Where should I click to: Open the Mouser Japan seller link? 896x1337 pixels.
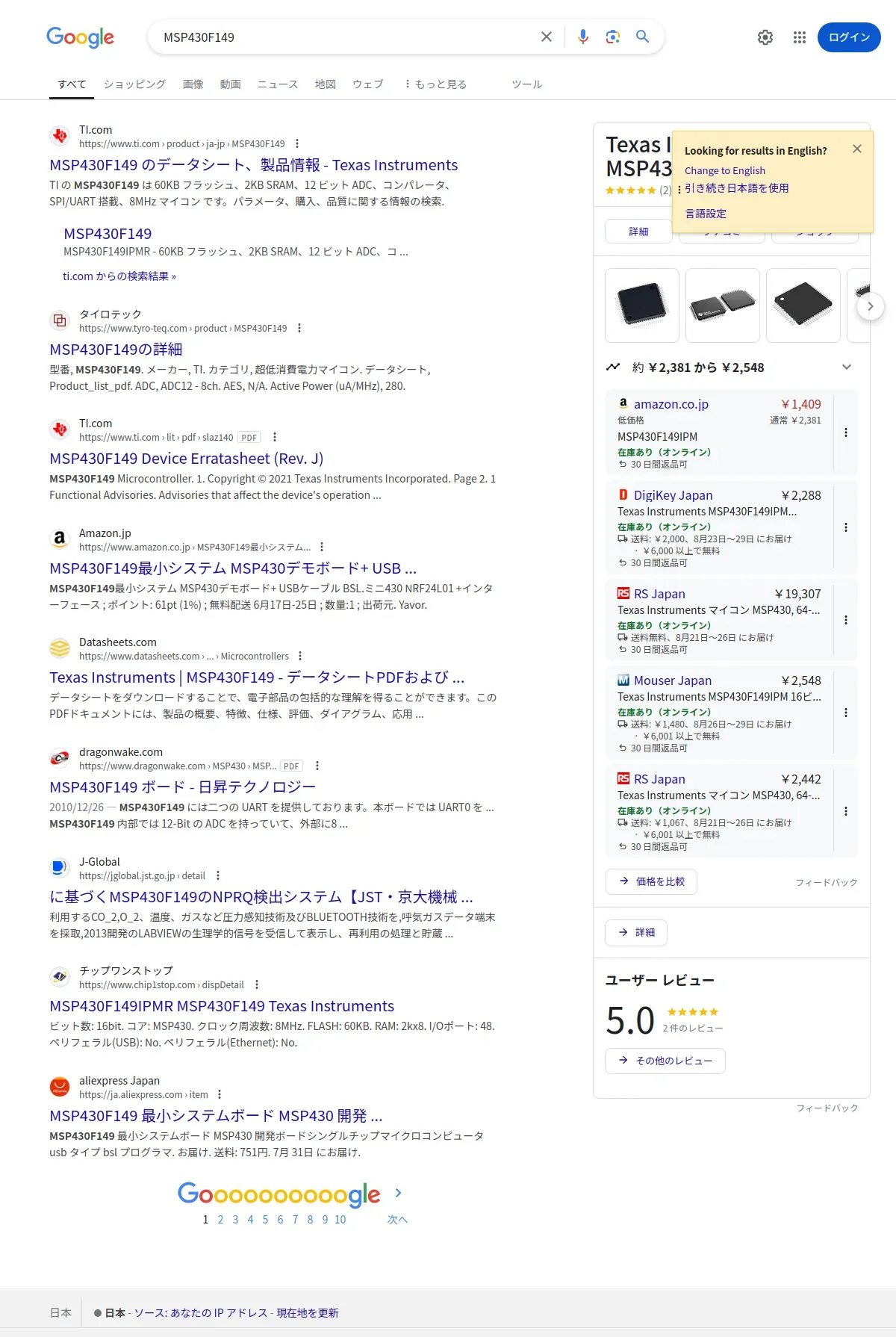[x=673, y=680]
